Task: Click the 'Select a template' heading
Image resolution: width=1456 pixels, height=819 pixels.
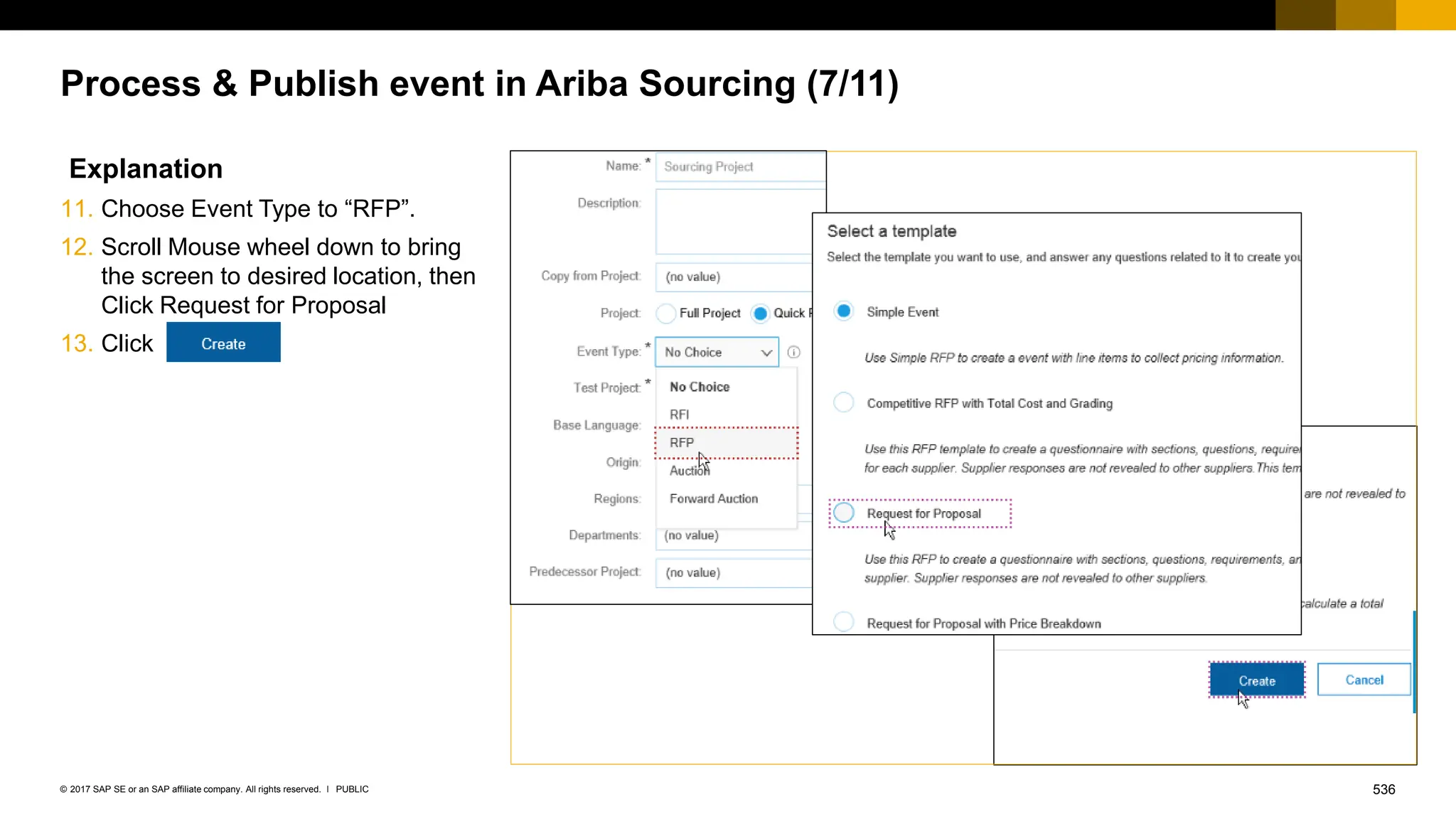Action: coord(892,231)
